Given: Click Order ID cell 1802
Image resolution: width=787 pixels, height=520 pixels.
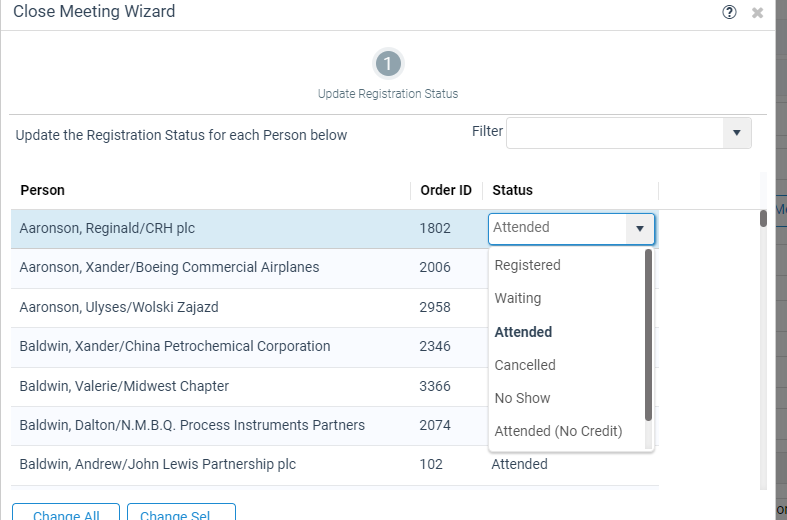Looking at the screenshot, I should pyautogui.click(x=435, y=228).
